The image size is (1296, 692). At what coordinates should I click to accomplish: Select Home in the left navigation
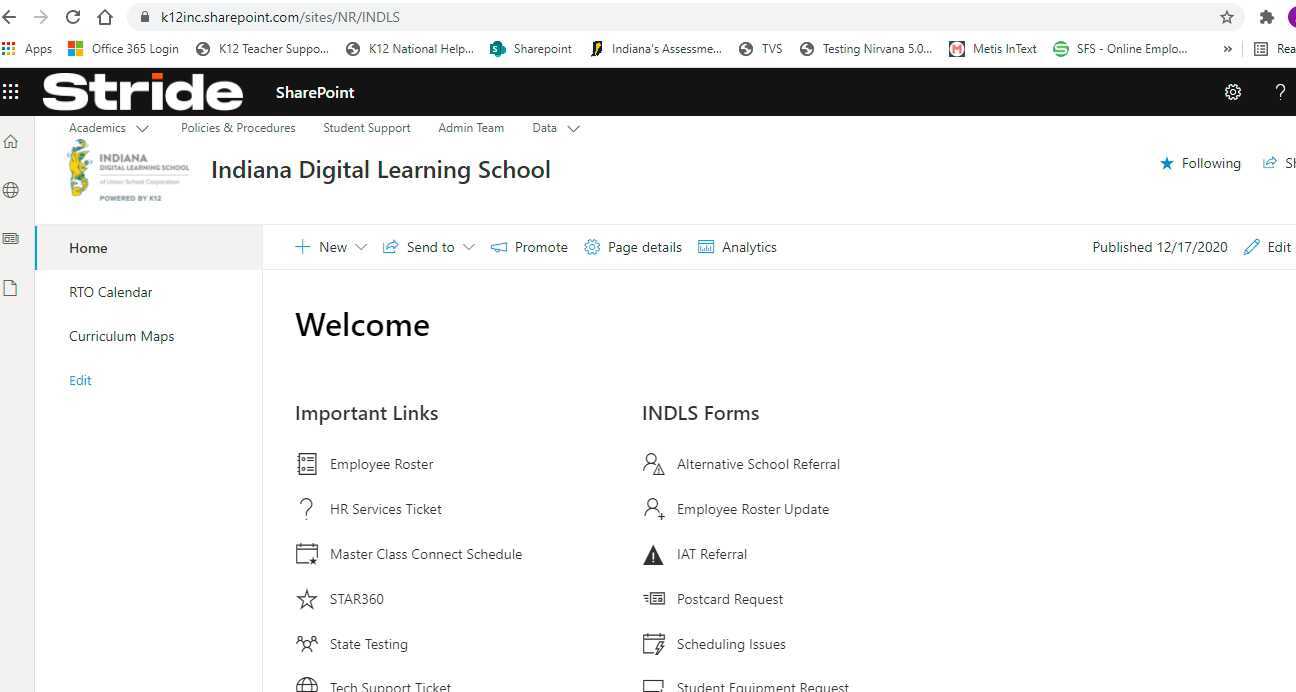149,248
